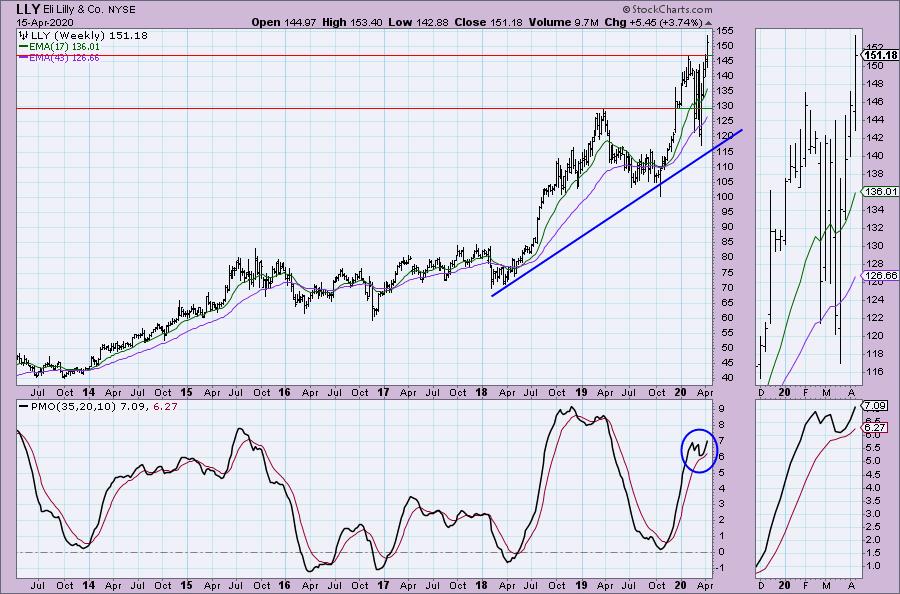
Task: Click the EMA(17) 136.01 legend label
Action: tap(65, 47)
